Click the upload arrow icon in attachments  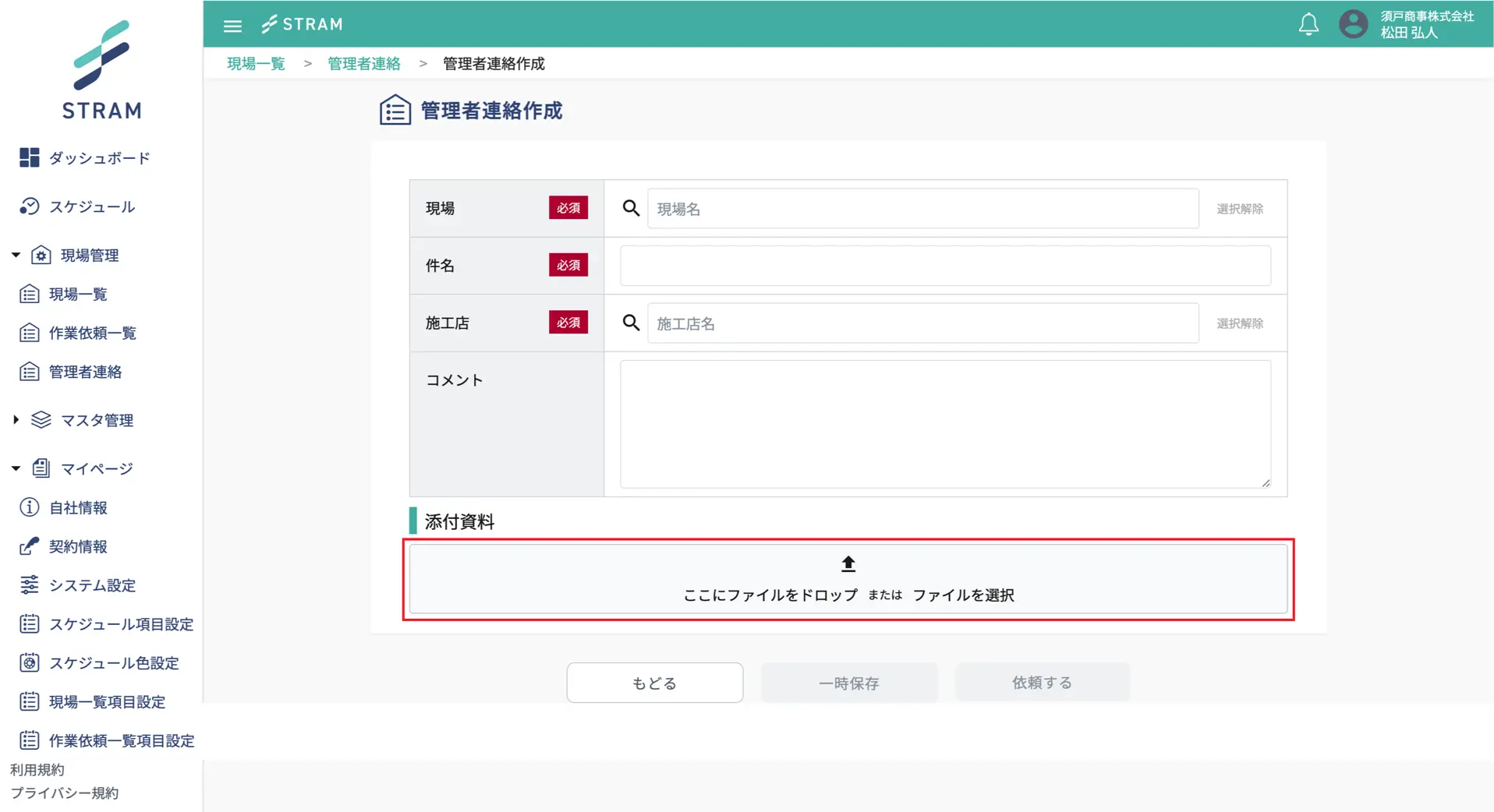tap(848, 563)
